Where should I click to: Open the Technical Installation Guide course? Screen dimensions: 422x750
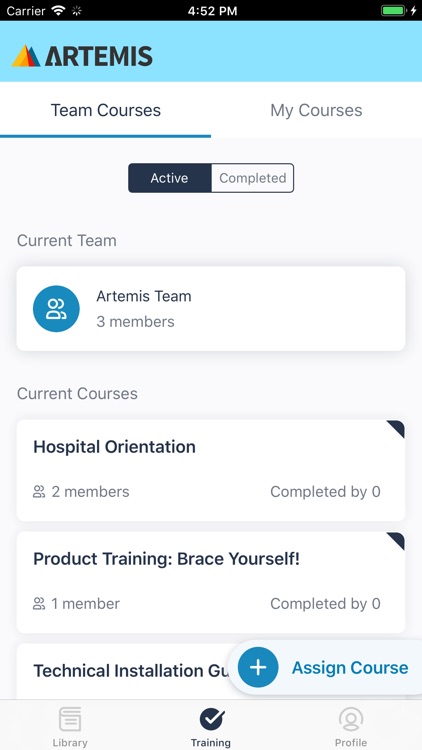(129, 671)
